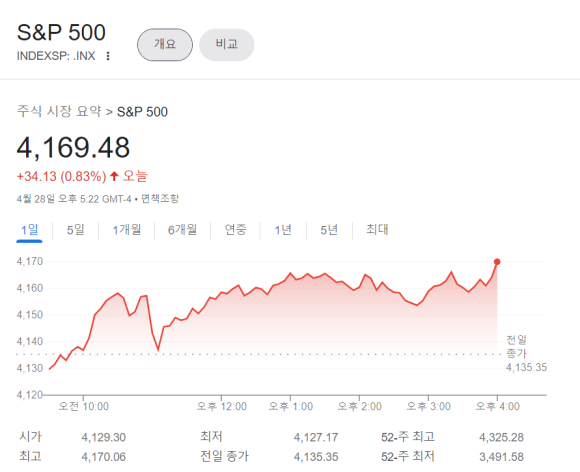Switch to the 6개월 chart tab
This screenshot has width=580, height=472.
182,230
